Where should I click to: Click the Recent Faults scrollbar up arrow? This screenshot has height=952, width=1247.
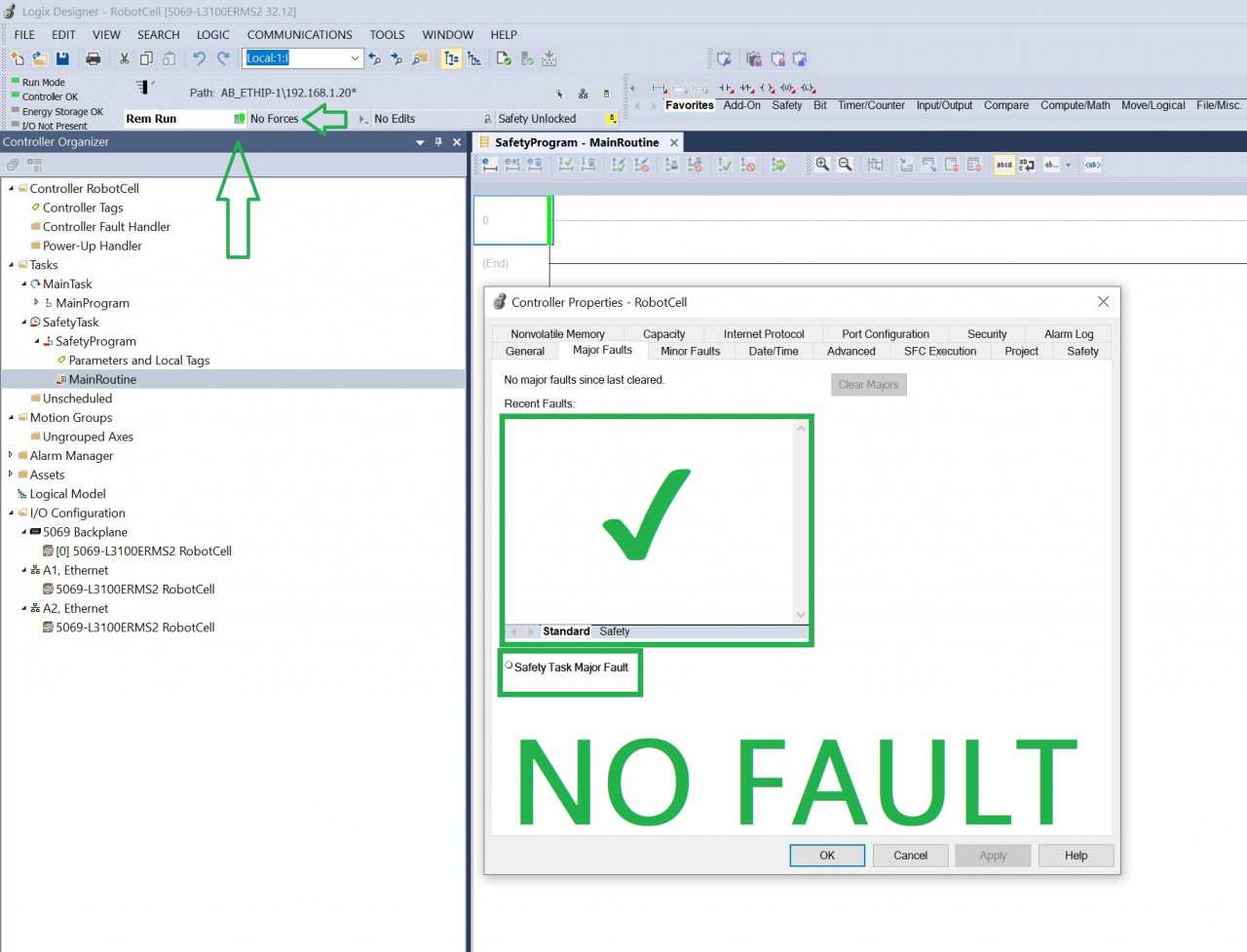[801, 429]
